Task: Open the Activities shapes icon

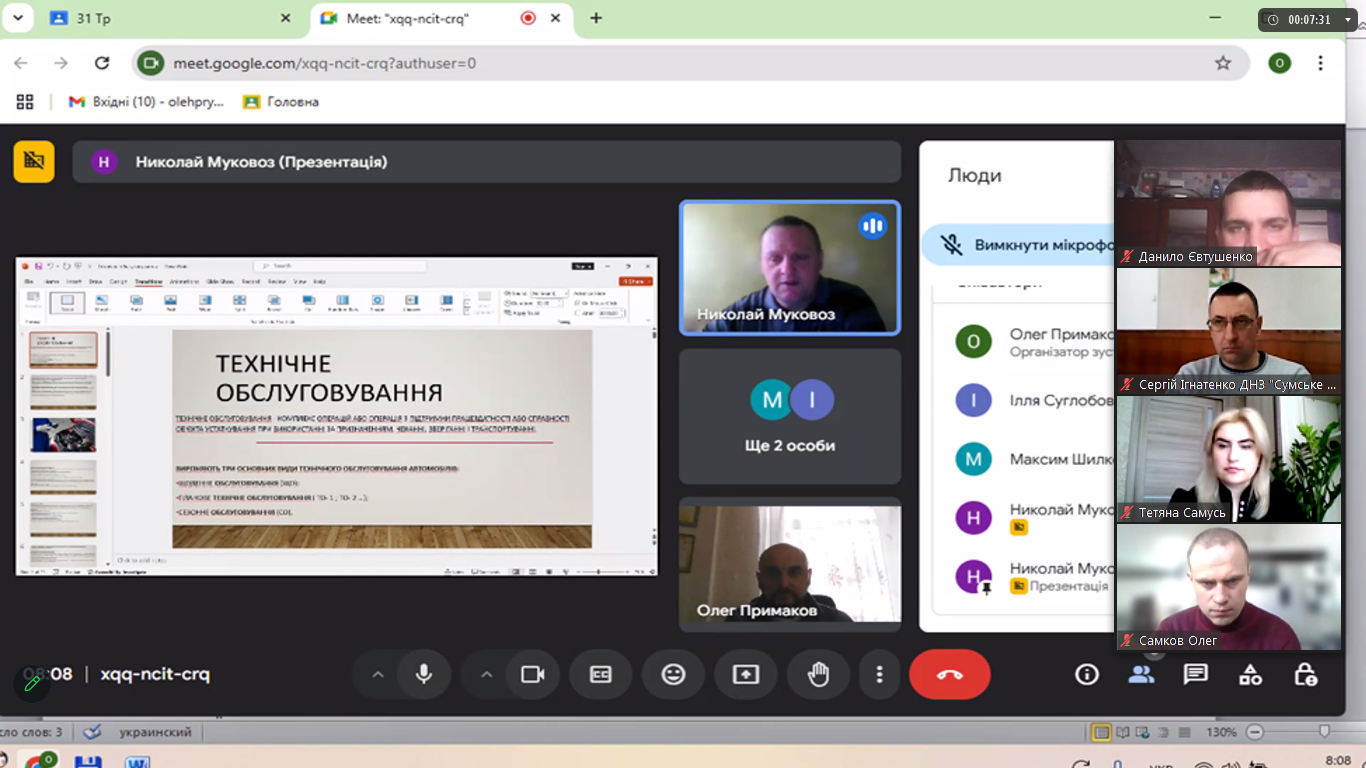Action: tap(1250, 674)
